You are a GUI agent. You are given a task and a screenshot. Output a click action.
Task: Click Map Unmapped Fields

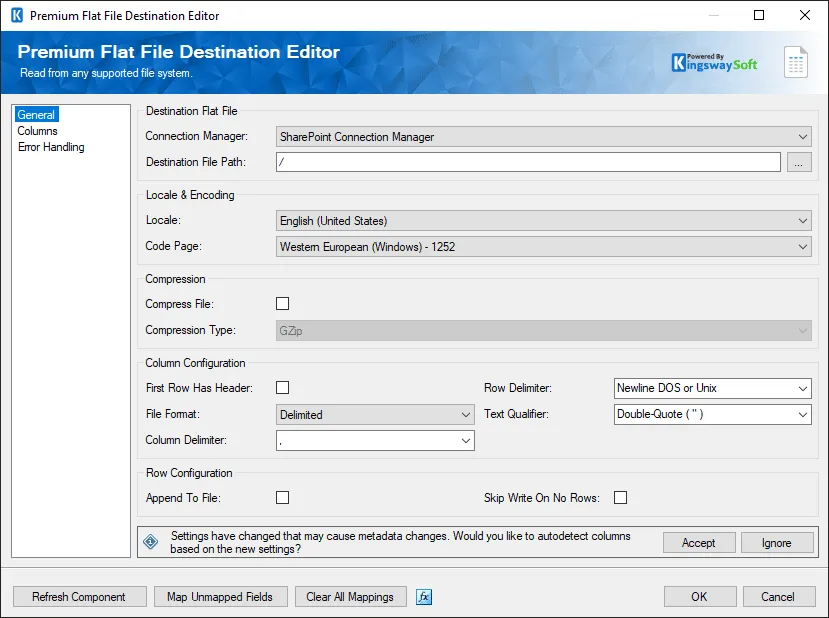(220, 596)
